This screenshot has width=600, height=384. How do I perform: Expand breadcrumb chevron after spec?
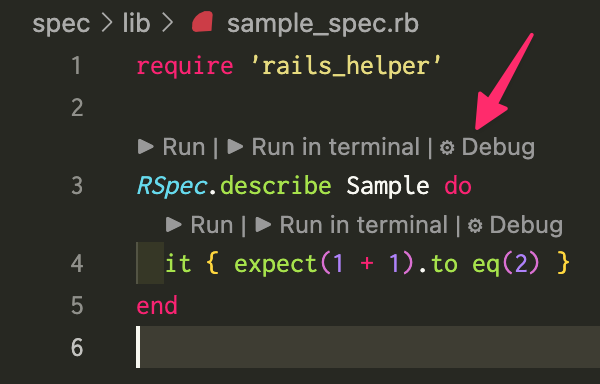point(107,24)
